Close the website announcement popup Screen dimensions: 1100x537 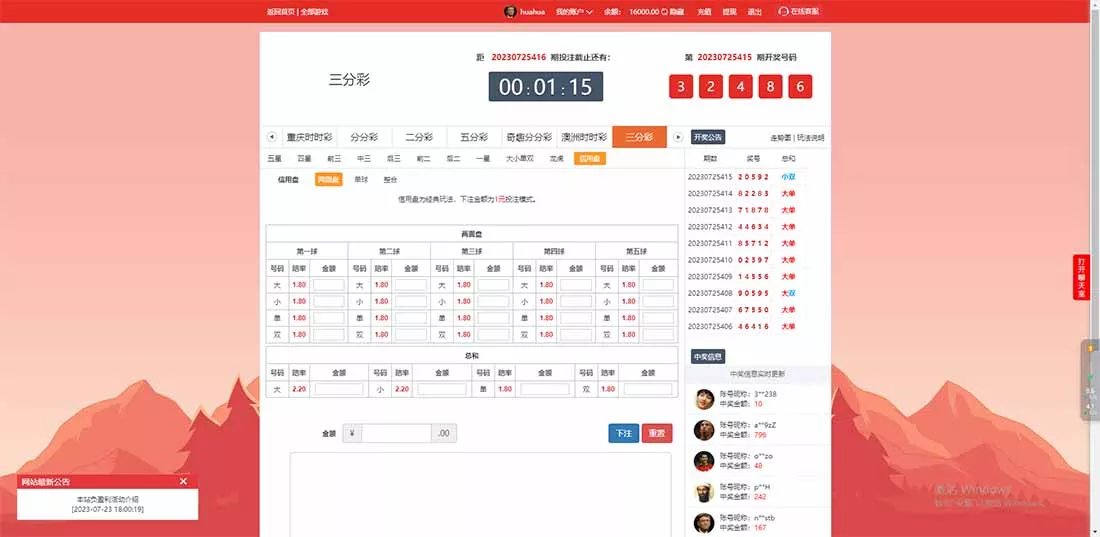point(183,481)
